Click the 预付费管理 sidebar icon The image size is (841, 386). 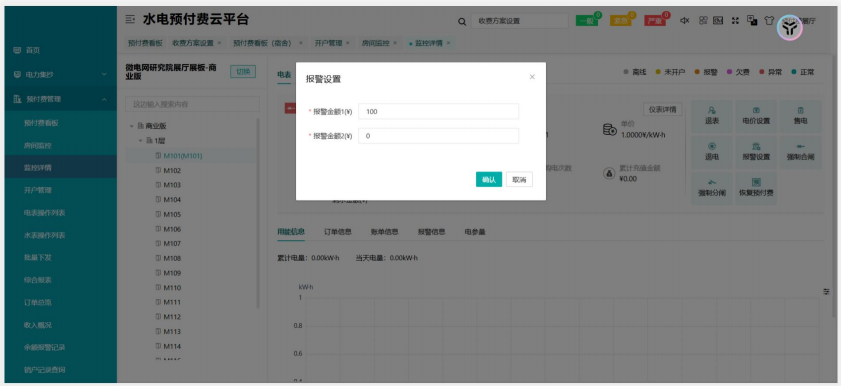click(17, 99)
